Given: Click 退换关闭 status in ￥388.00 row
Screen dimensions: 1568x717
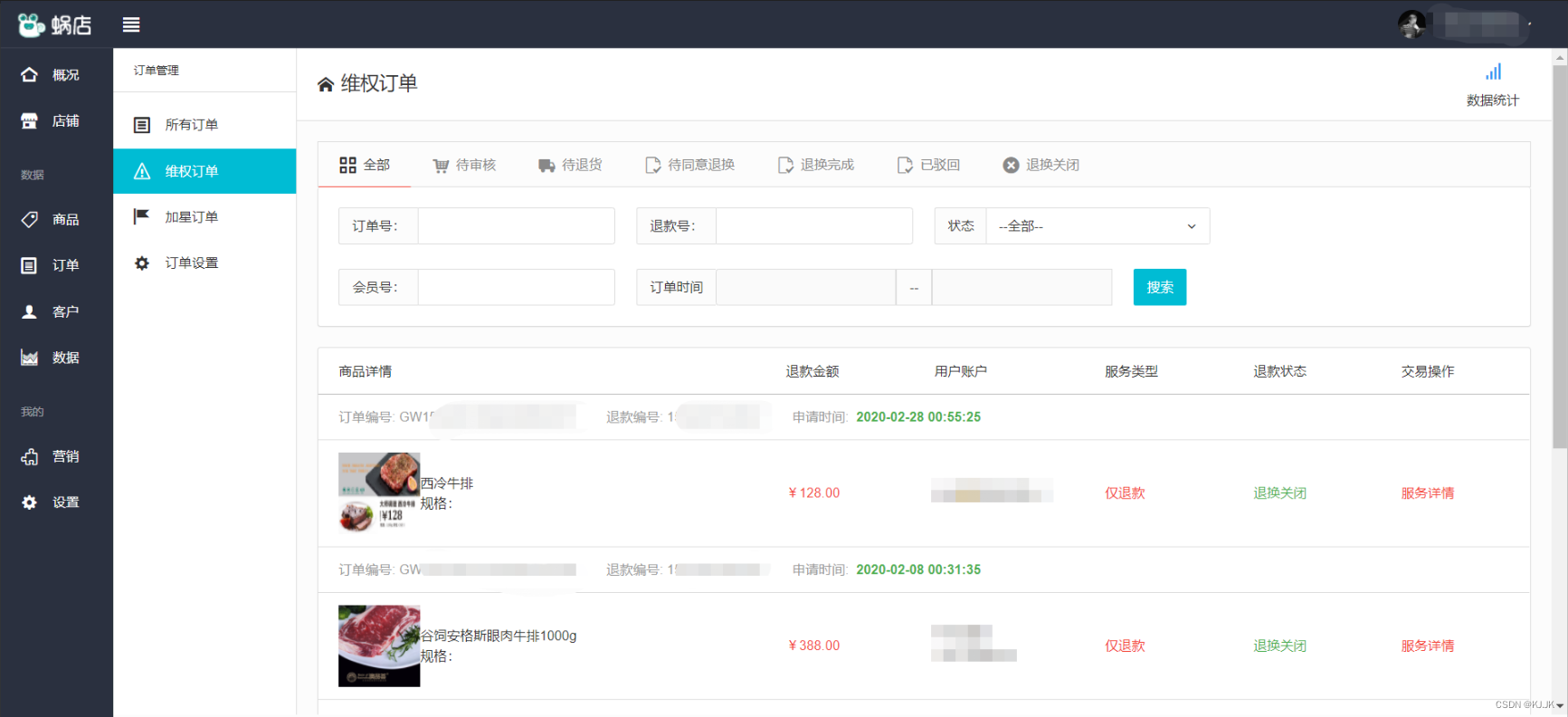Looking at the screenshot, I should pos(1279,645).
